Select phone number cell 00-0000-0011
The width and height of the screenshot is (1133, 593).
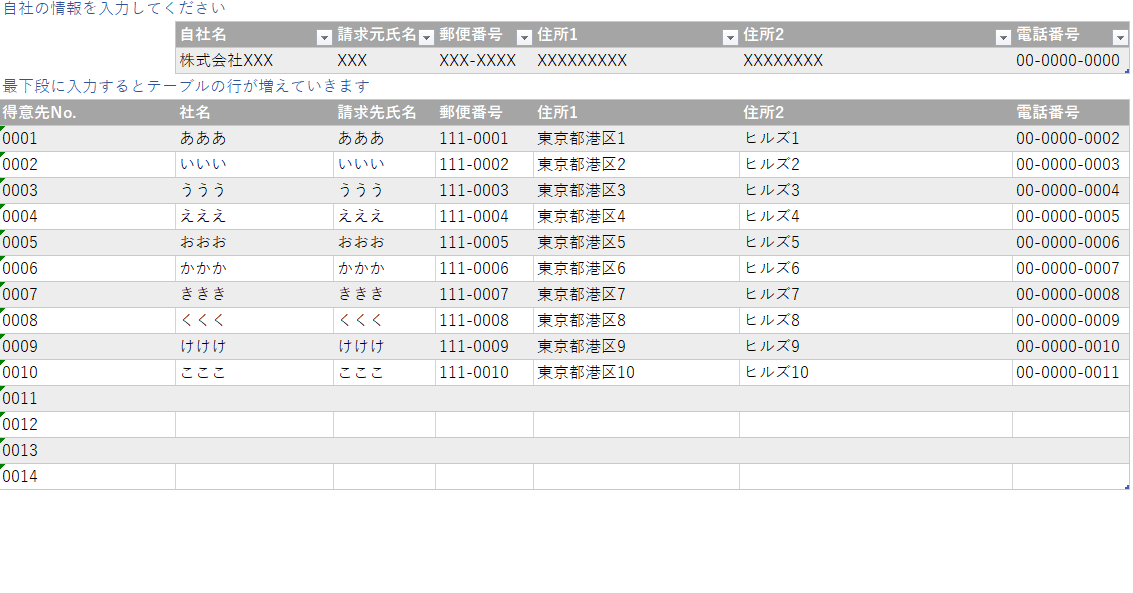[x=1067, y=372]
